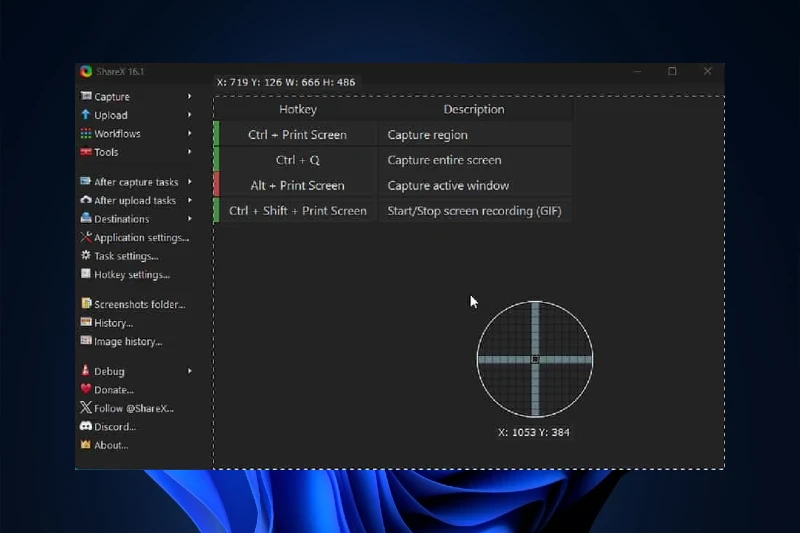The width and height of the screenshot is (800, 533).
Task: Expand the Destinations submenu arrow
Action: (189, 219)
